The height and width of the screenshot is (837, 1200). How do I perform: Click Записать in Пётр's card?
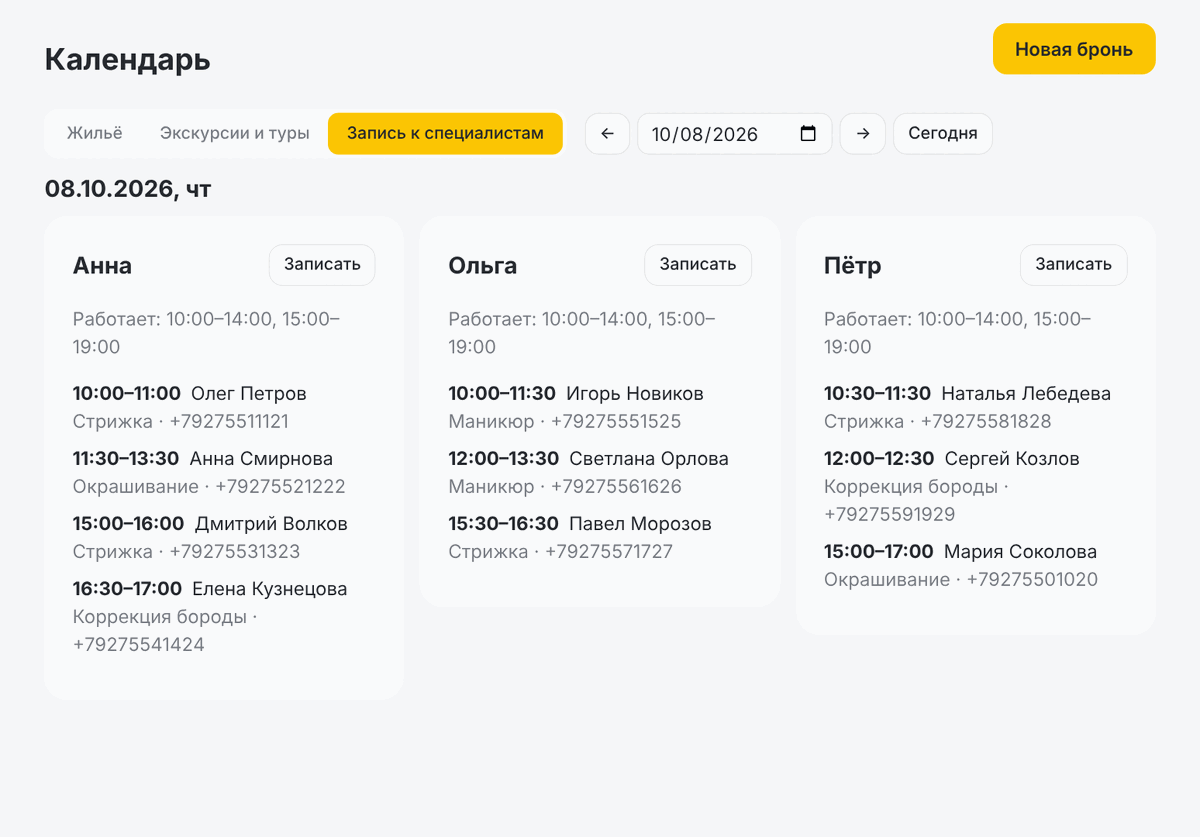click(x=1074, y=265)
